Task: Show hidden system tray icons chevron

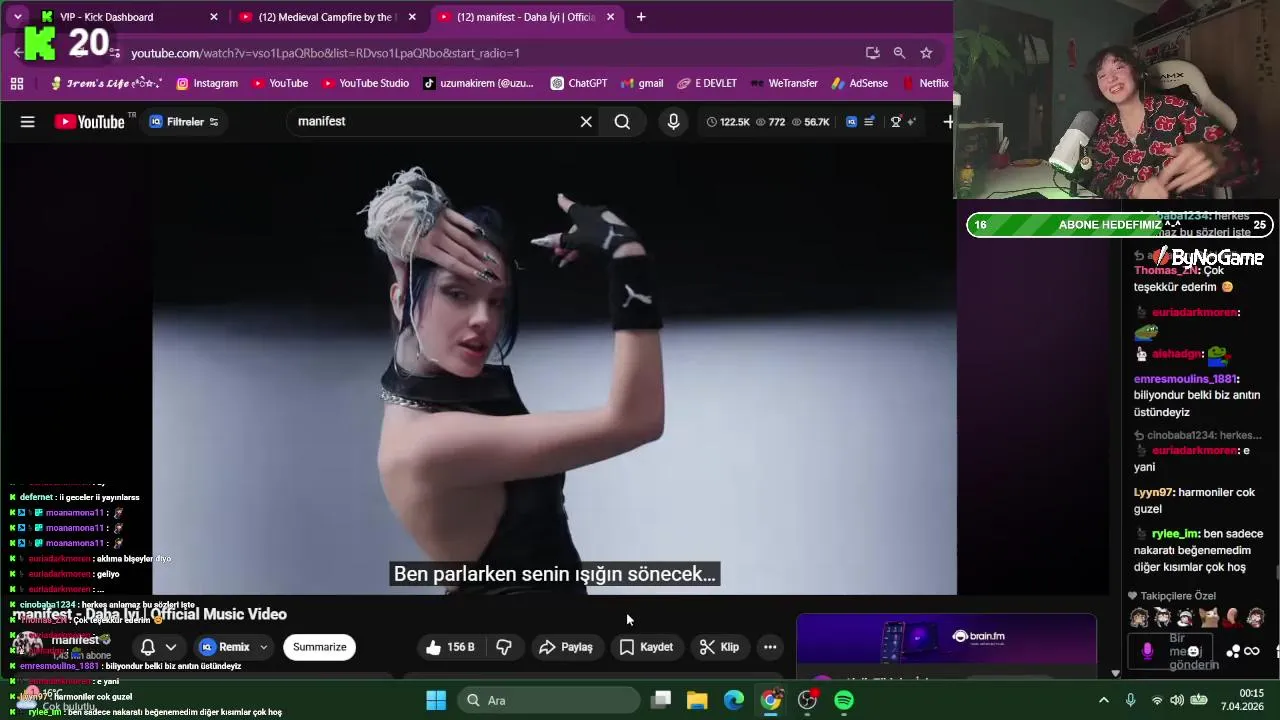Action: click(1103, 700)
